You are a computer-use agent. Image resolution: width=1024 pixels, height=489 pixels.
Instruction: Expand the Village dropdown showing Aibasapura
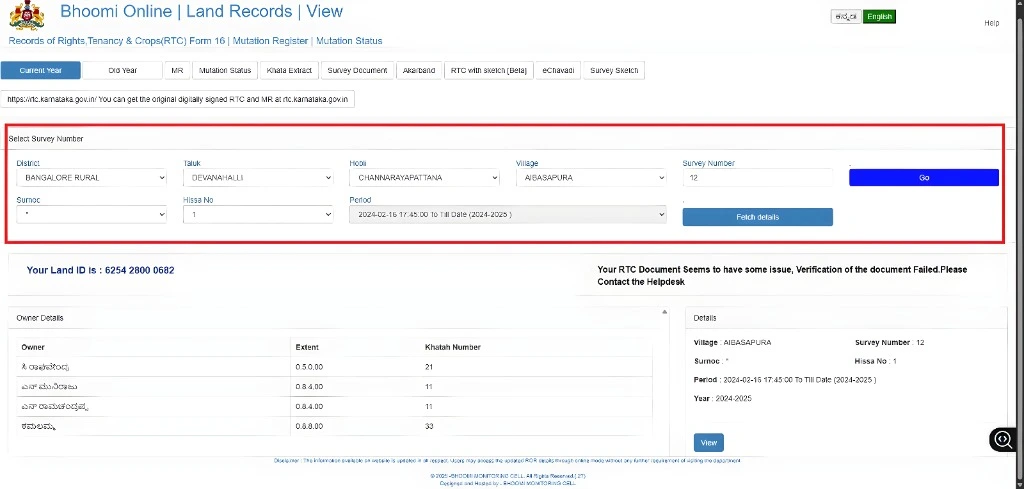click(590, 178)
